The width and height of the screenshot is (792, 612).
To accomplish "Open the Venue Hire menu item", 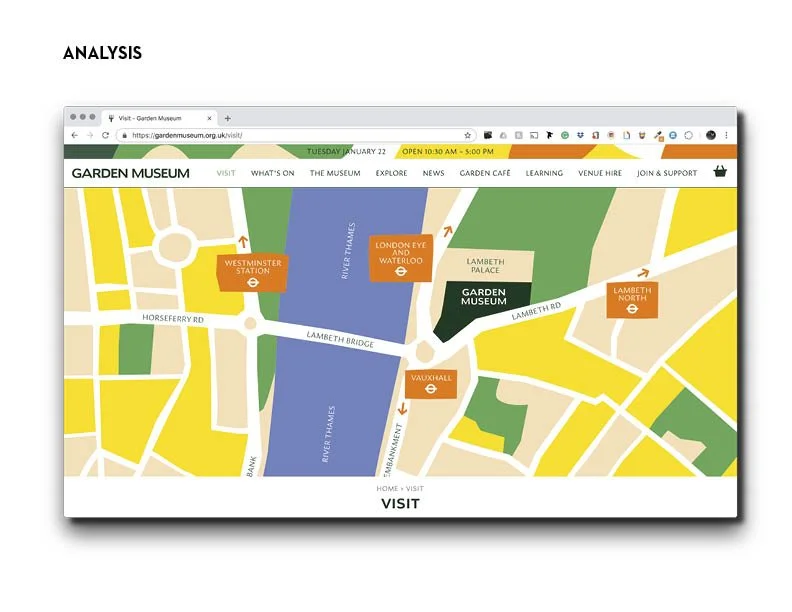I will (x=600, y=173).
